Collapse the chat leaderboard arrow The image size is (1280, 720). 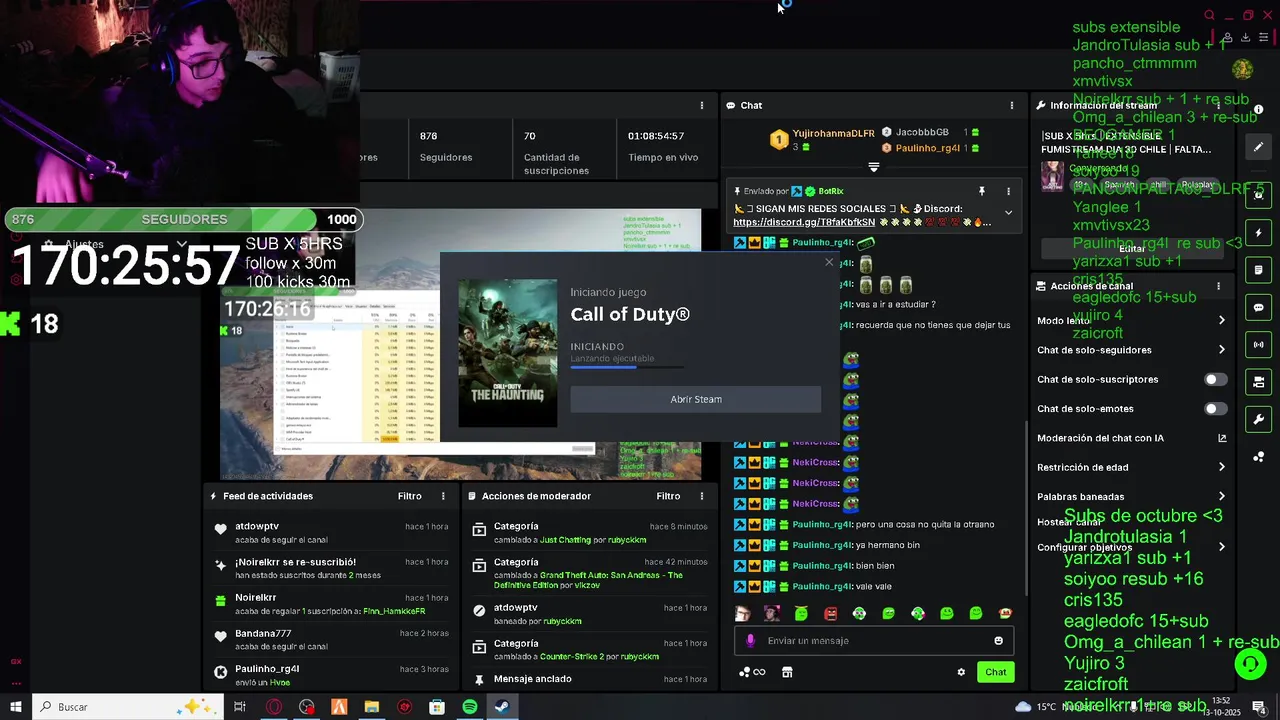pos(873,167)
